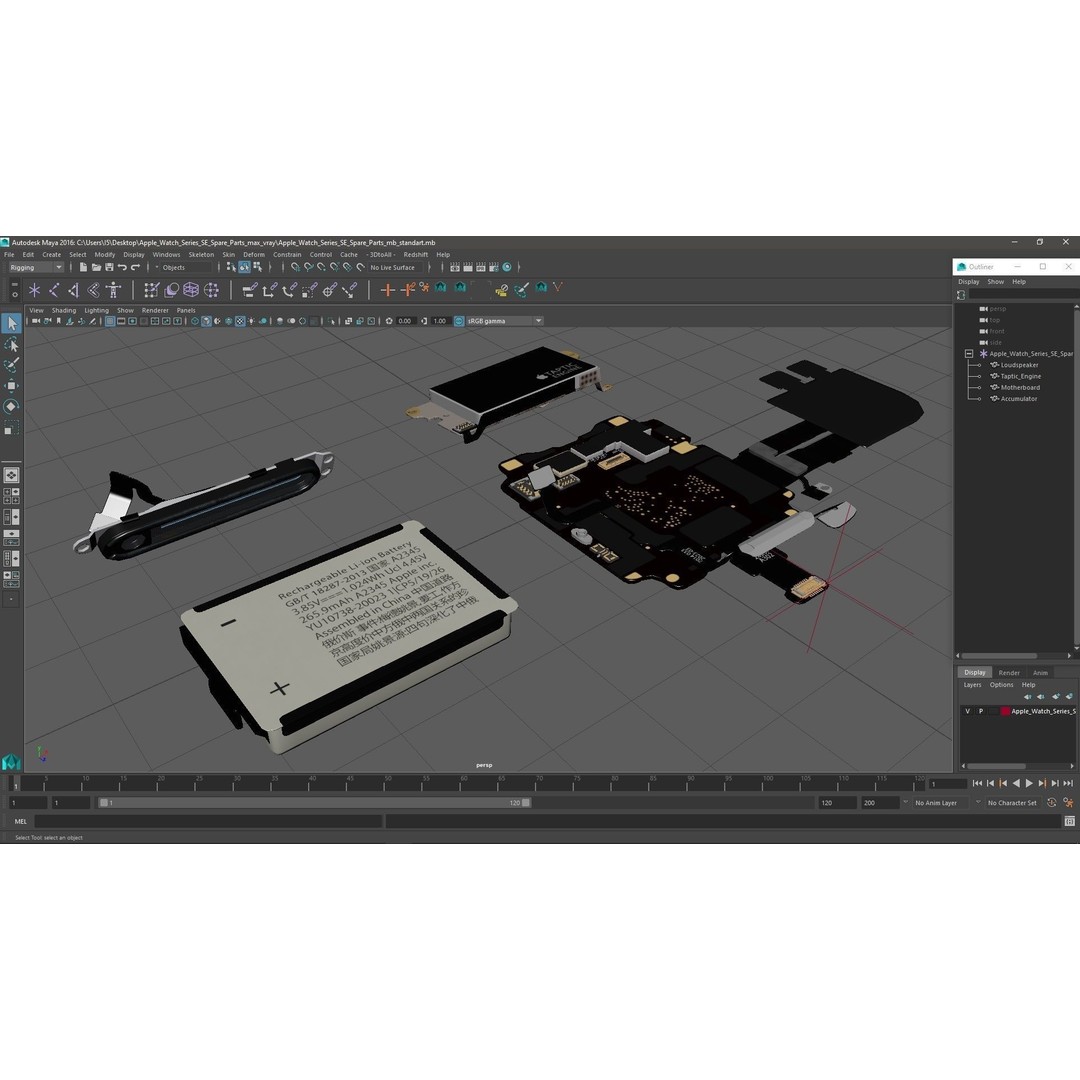
Task: Click the select camera icon in panel toolbar
Action: point(36,321)
